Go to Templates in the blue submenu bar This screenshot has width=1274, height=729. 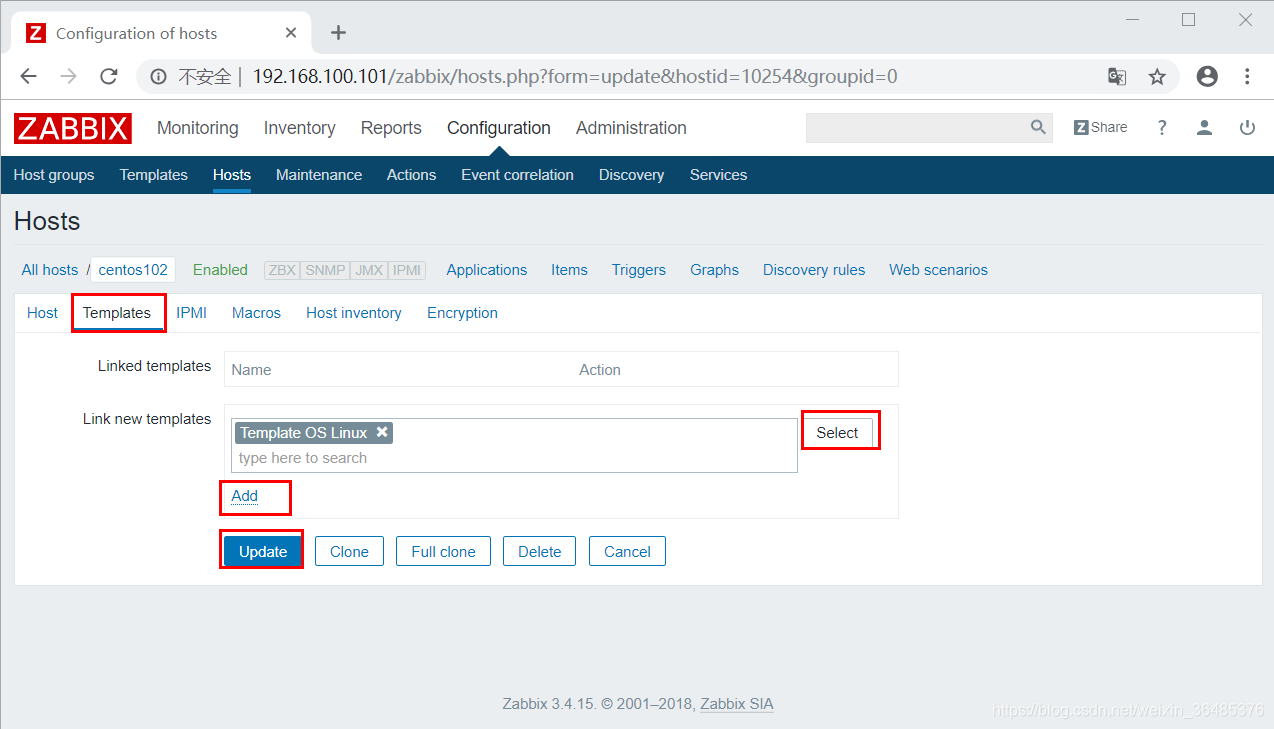[x=154, y=175]
